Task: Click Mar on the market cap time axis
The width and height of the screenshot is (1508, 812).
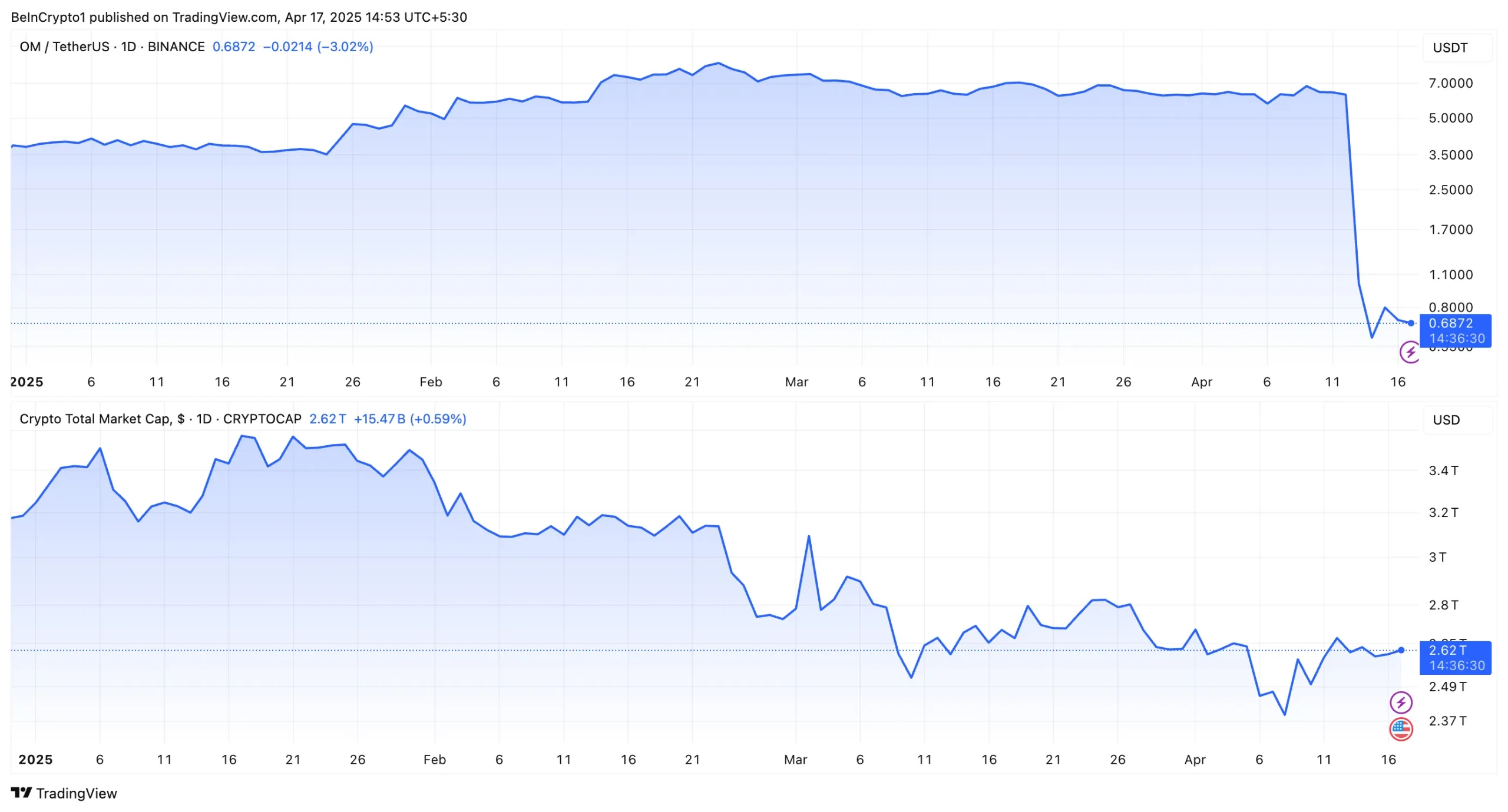Action: (x=795, y=759)
